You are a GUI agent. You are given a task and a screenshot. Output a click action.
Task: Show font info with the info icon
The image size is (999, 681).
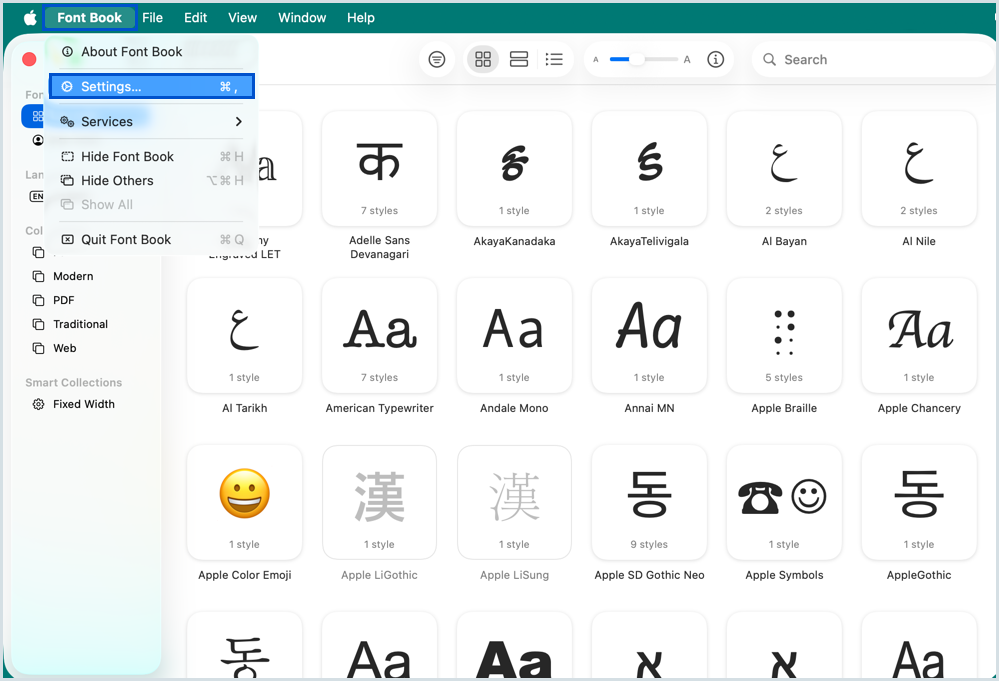point(715,59)
